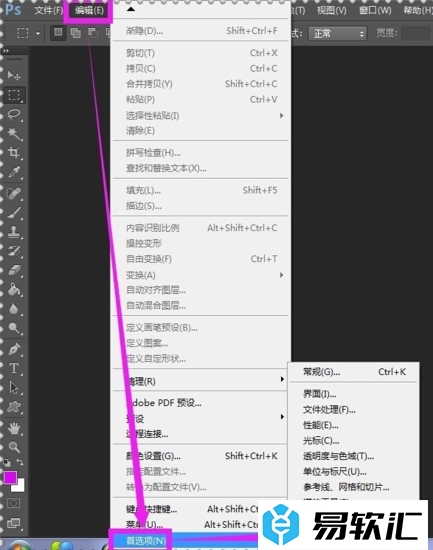Click the 宽度 width input field
The width and height of the screenshot is (433, 550).
(415, 34)
